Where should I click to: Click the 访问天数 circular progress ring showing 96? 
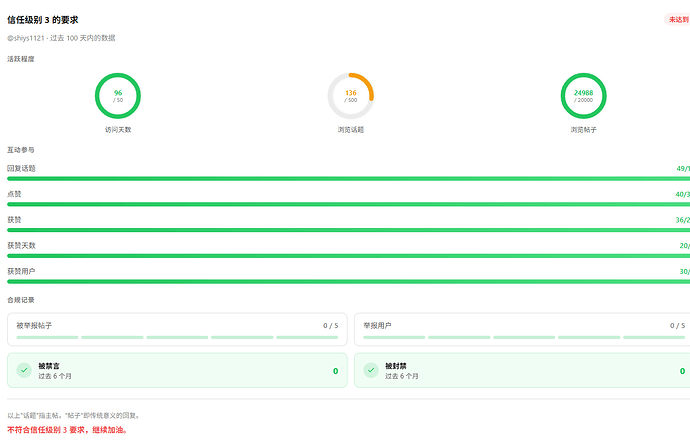click(x=118, y=96)
